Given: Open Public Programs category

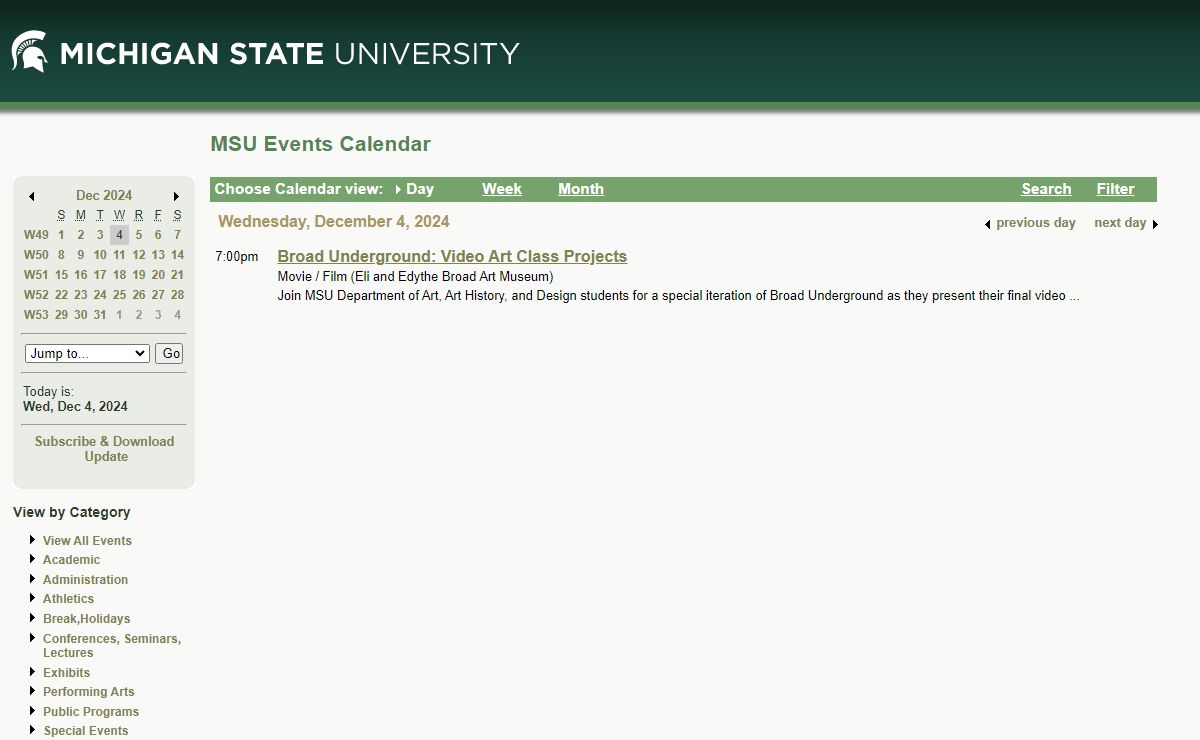Looking at the screenshot, I should (x=91, y=712).
